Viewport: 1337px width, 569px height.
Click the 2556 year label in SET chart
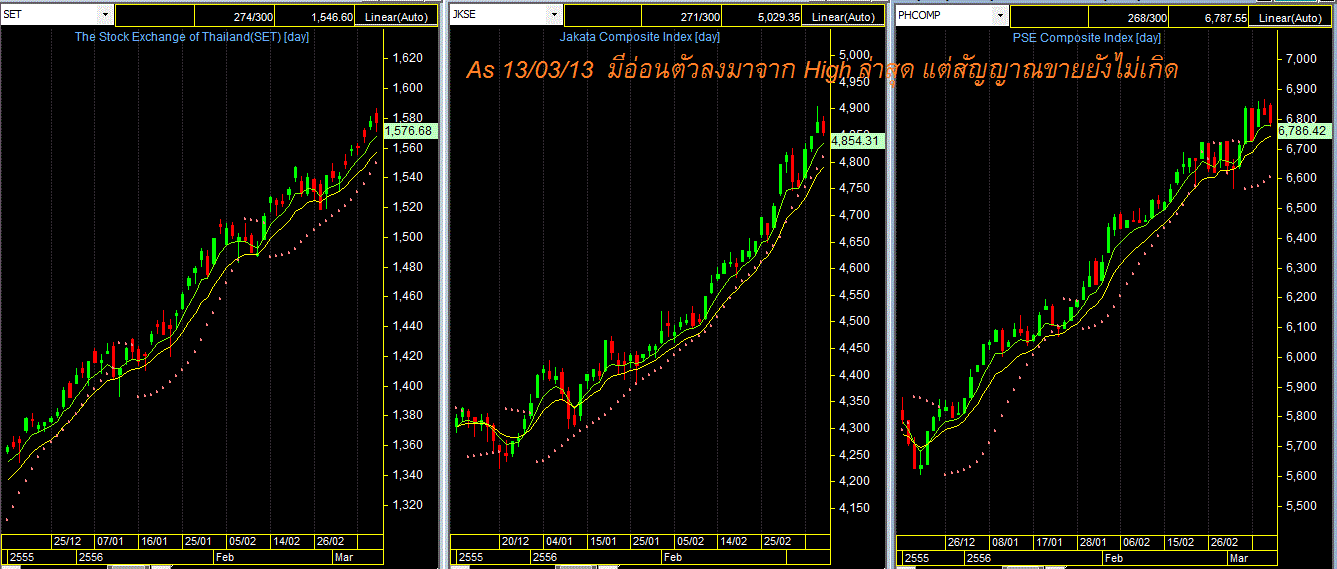point(91,557)
